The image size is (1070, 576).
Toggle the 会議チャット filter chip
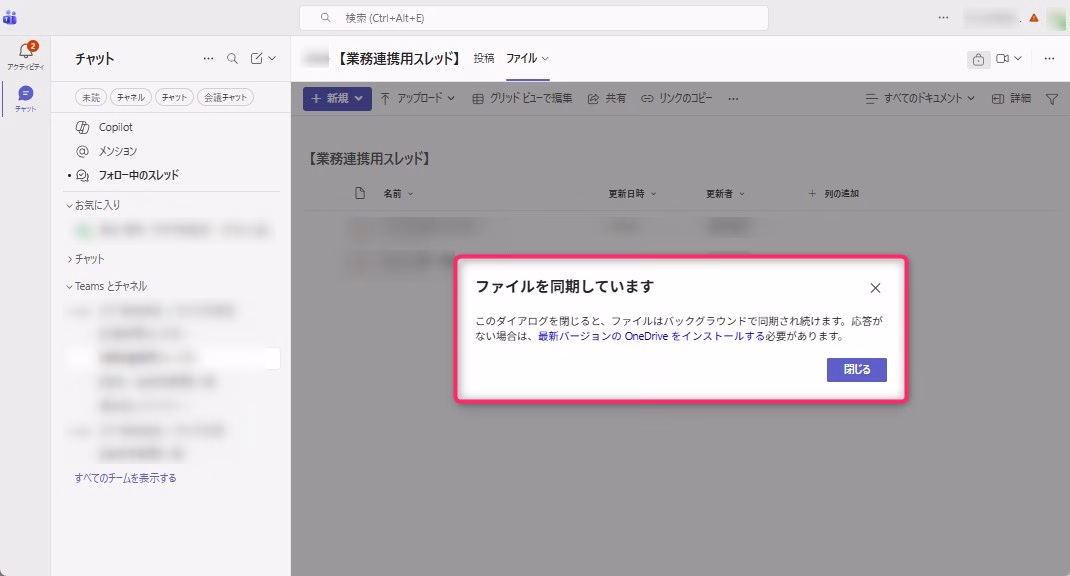(x=225, y=97)
